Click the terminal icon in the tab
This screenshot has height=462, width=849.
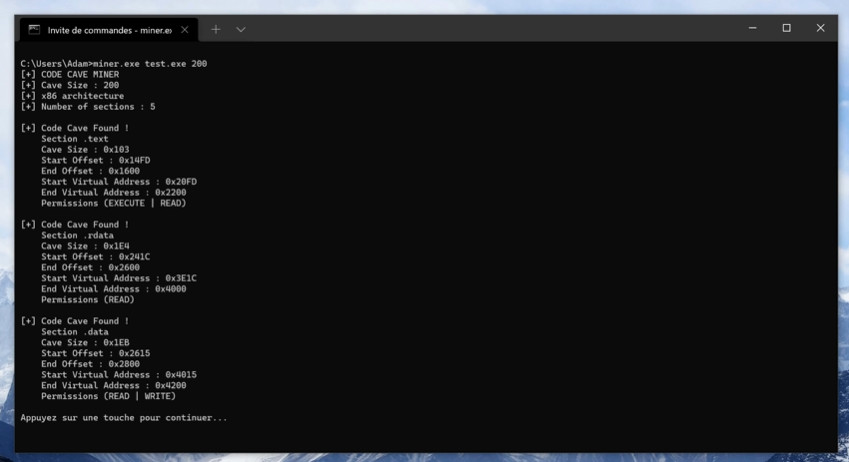click(34, 30)
